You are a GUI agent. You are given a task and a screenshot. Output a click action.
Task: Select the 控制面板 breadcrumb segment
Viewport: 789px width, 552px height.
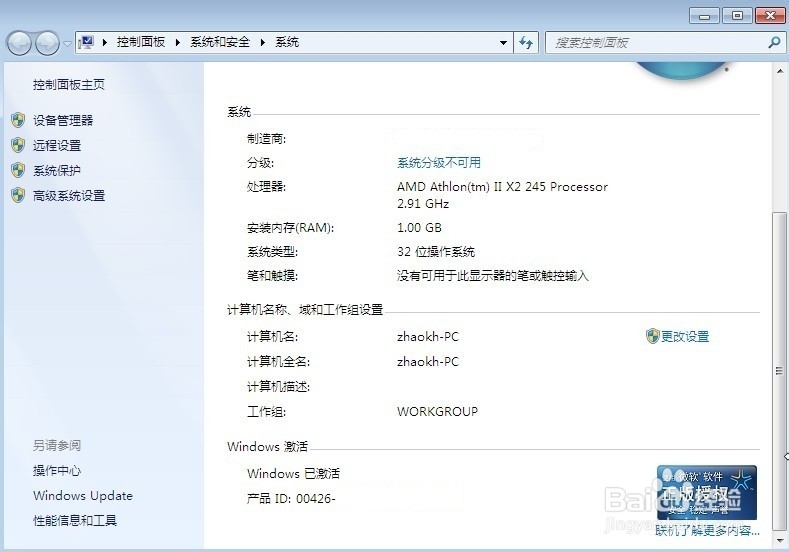click(141, 42)
